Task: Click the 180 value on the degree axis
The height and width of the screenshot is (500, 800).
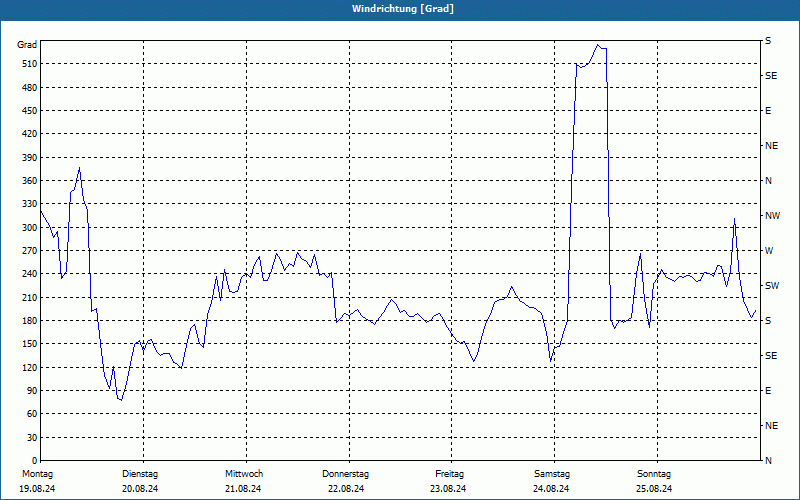Action: click(30, 321)
